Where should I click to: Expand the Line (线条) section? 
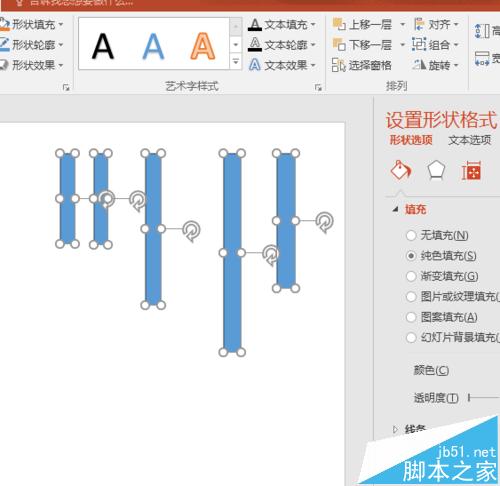[x=395, y=430]
